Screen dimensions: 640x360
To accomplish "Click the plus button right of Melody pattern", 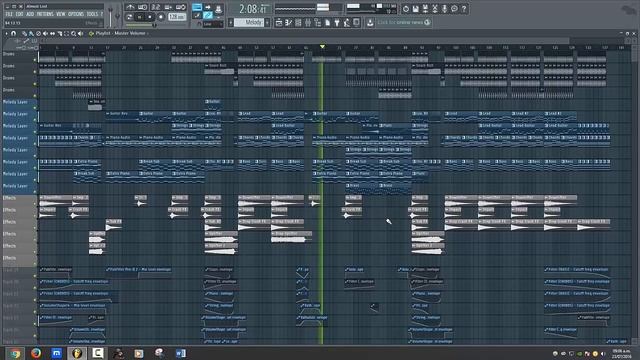I will click(267, 22).
